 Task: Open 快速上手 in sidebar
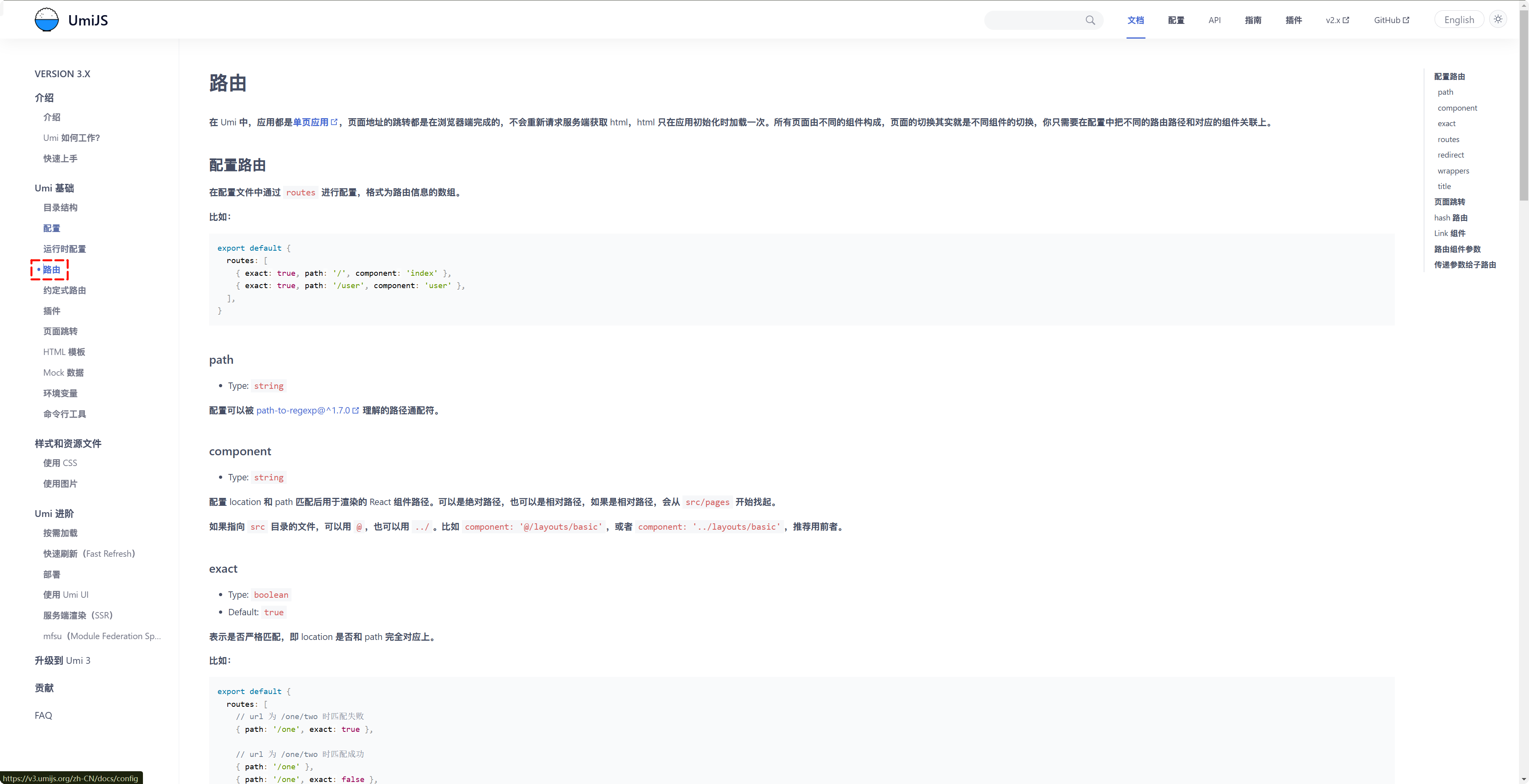point(60,158)
